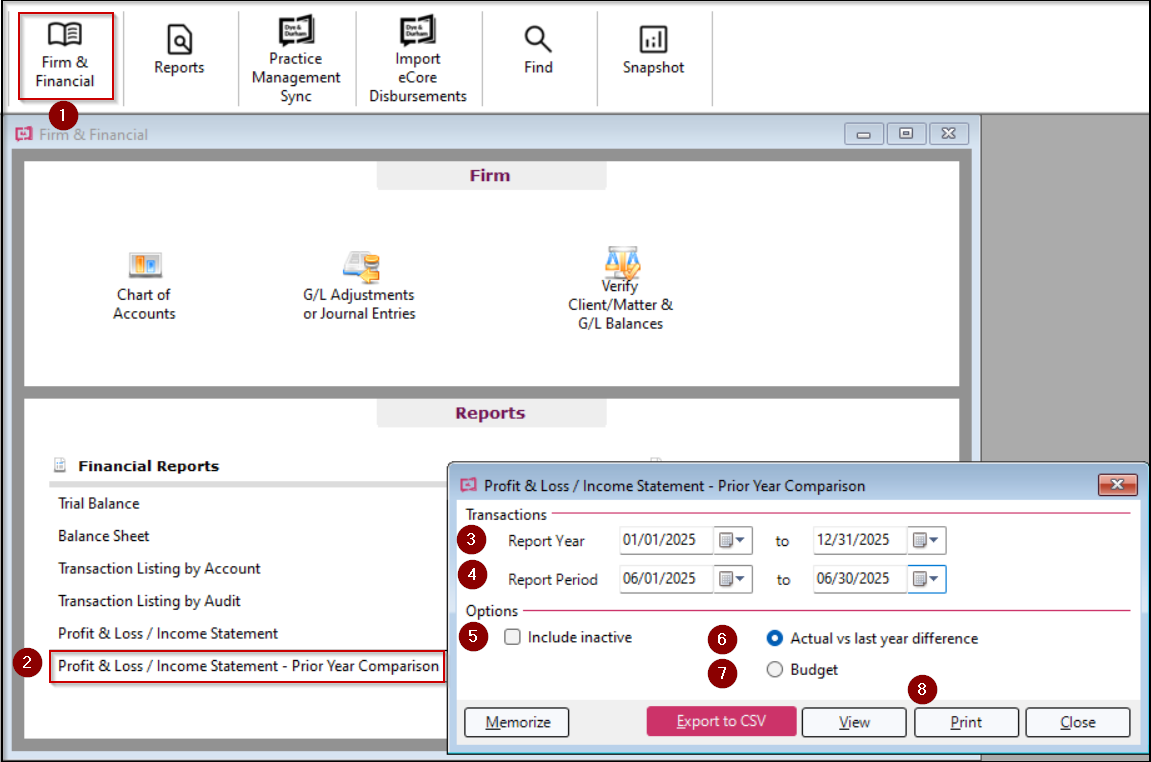Screen dimensions: 1151x762
Task: Select Actual vs last year difference
Action: (x=775, y=638)
